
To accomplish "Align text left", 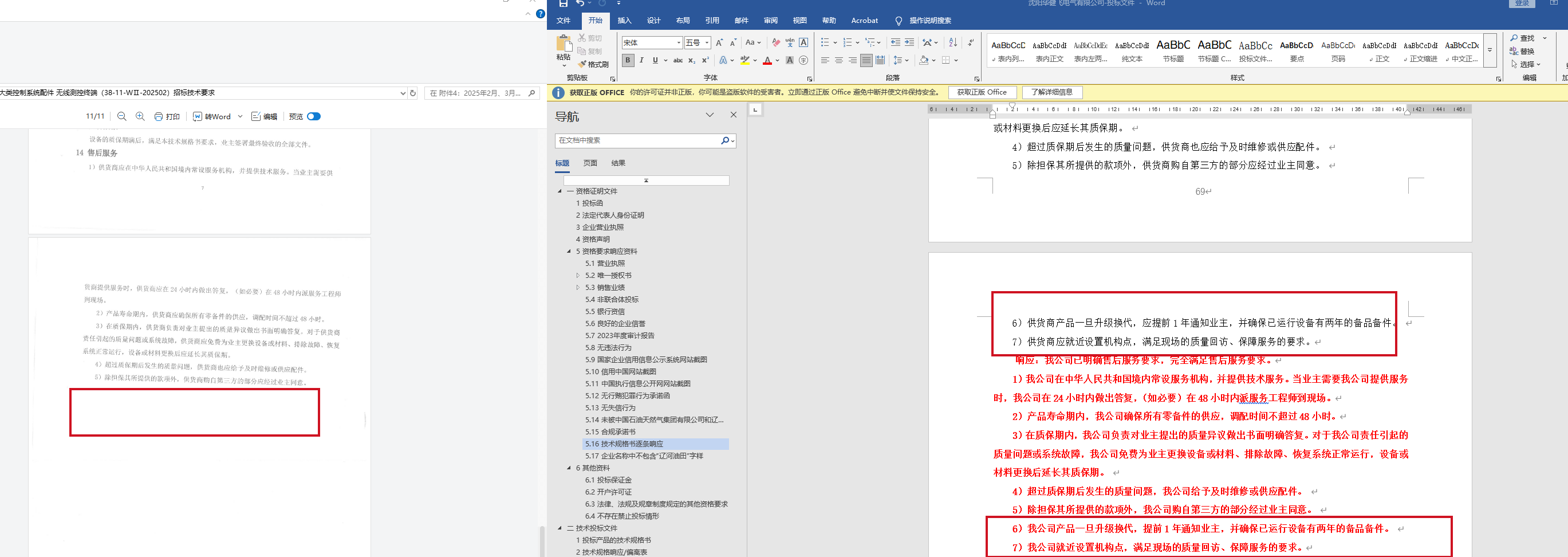I will pyautogui.click(x=825, y=60).
